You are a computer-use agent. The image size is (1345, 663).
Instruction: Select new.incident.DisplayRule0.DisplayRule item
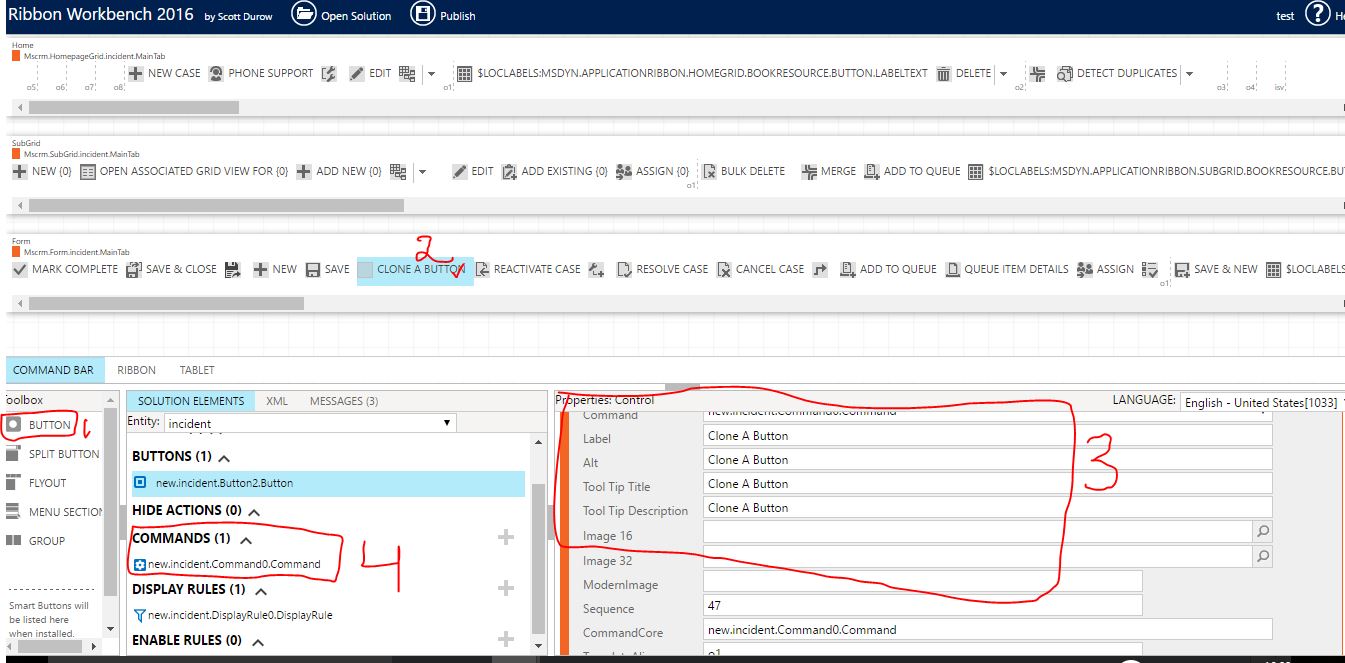pyautogui.click(x=240, y=615)
